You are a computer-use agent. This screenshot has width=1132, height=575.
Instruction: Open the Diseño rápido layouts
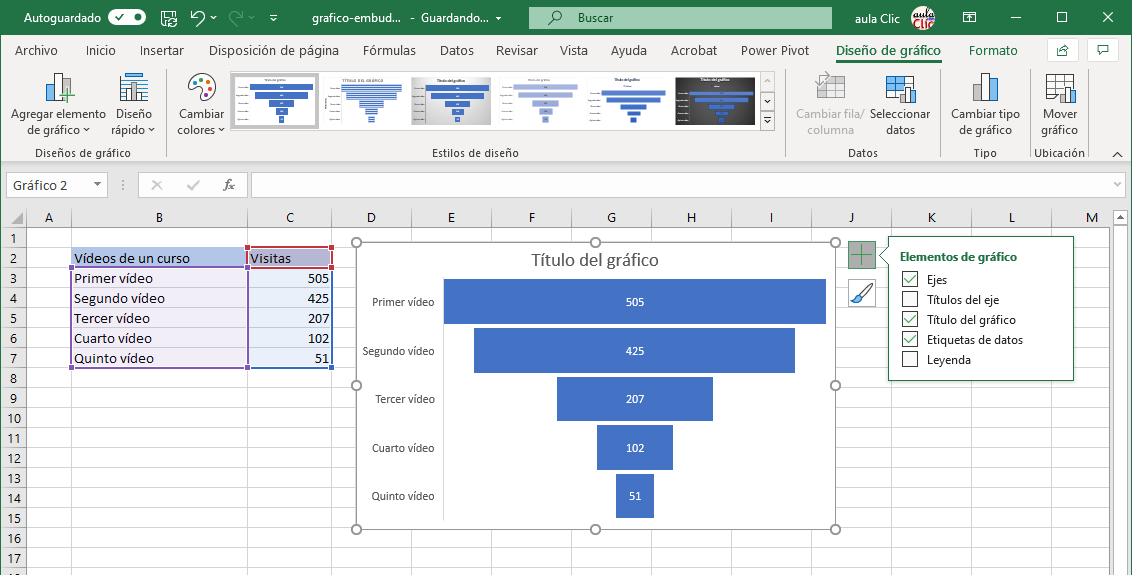point(133,106)
